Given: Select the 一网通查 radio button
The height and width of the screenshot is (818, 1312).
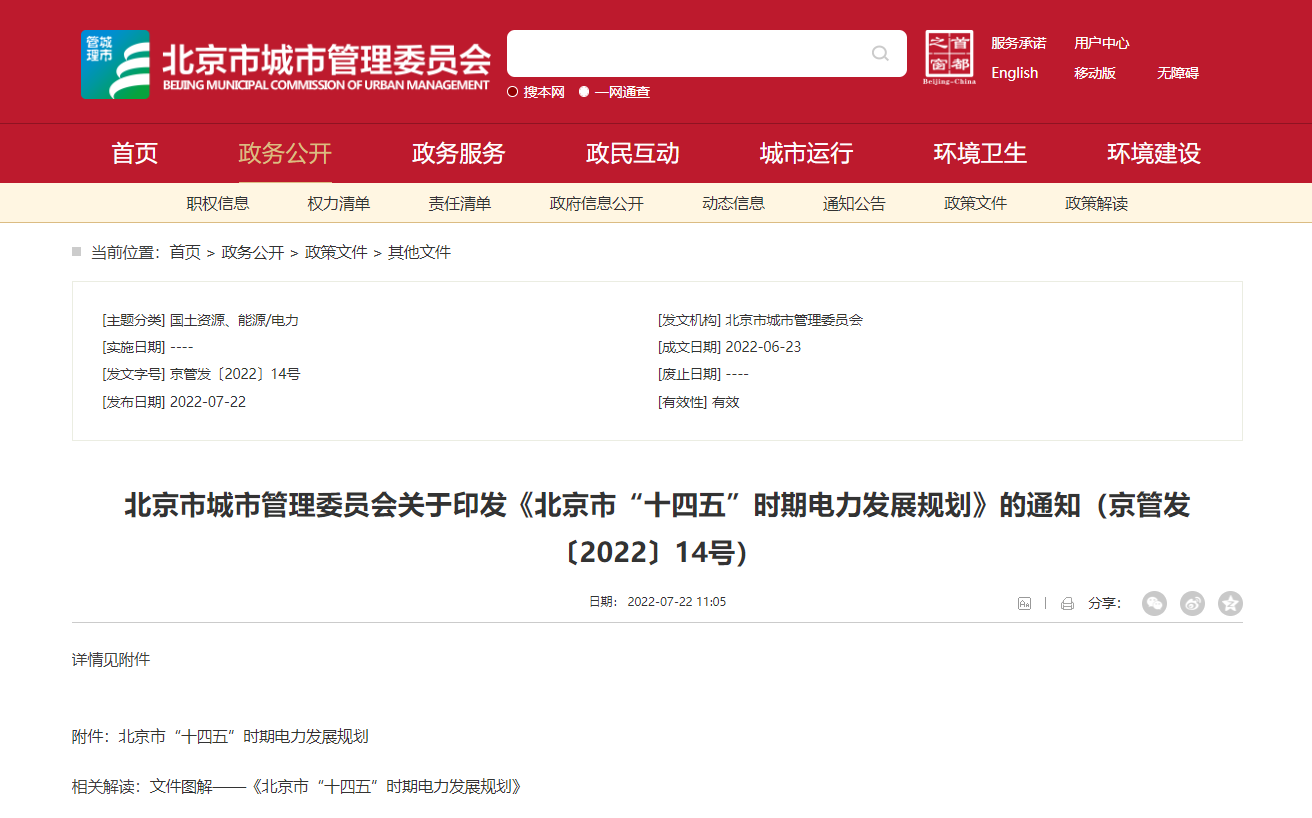Looking at the screenshot, I should click(x=584, y=92).
